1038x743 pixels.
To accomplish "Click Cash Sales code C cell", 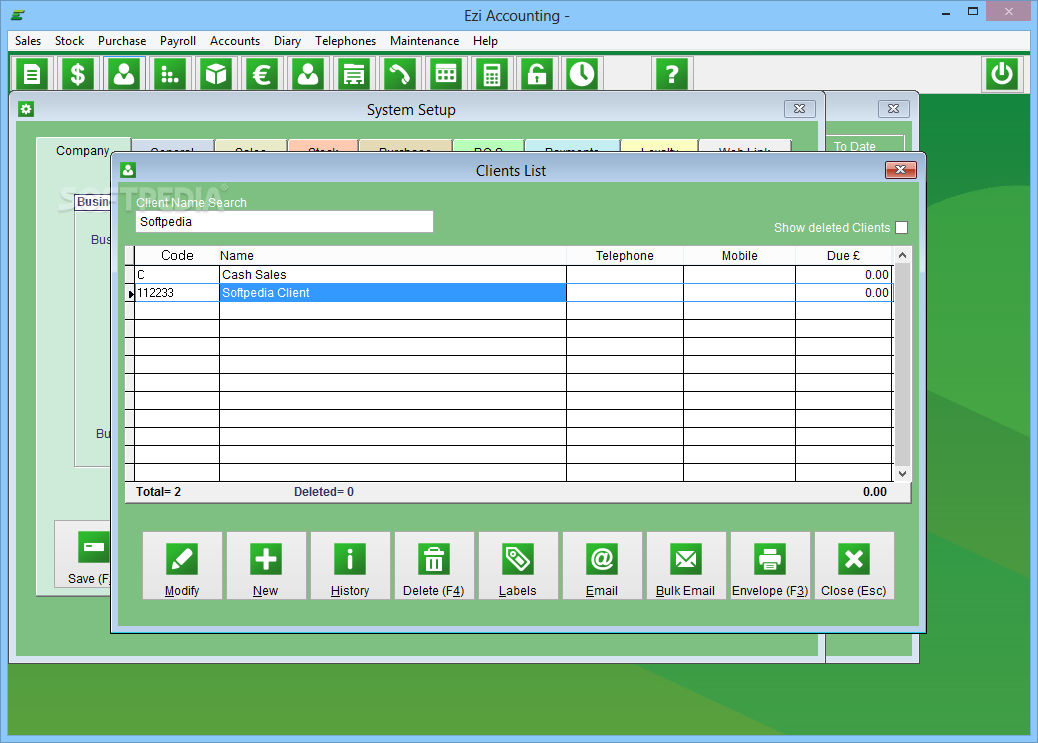I will click(x=177, y=275).
